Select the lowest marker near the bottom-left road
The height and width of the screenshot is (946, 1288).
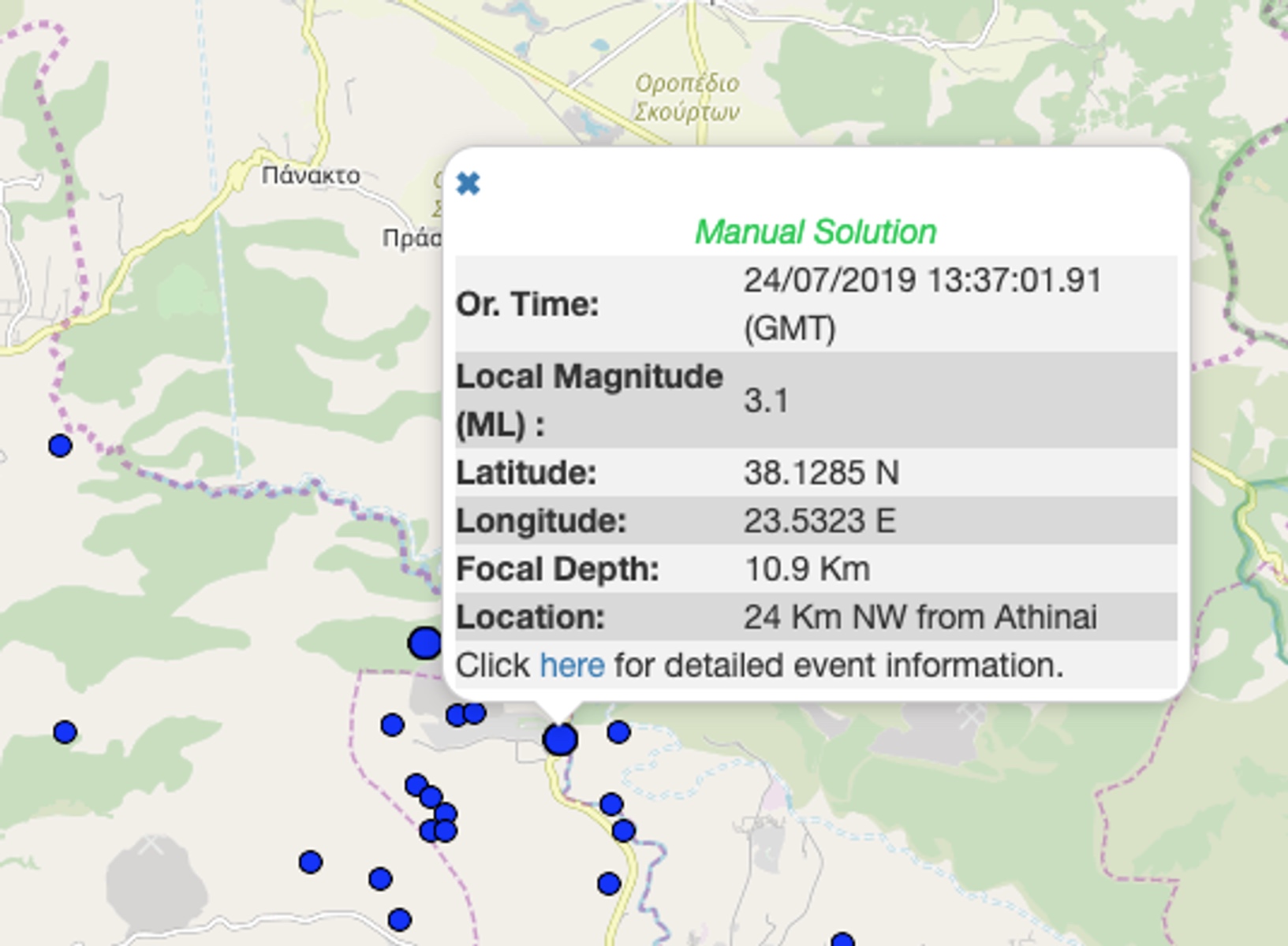click(400, 920)
